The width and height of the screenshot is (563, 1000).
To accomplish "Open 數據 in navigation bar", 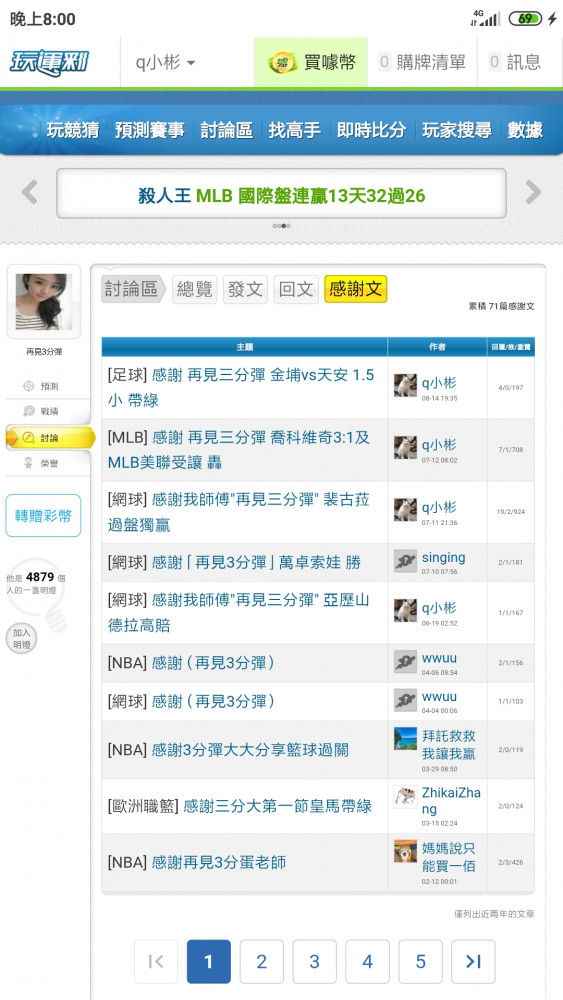I will (x=525, y=130).
